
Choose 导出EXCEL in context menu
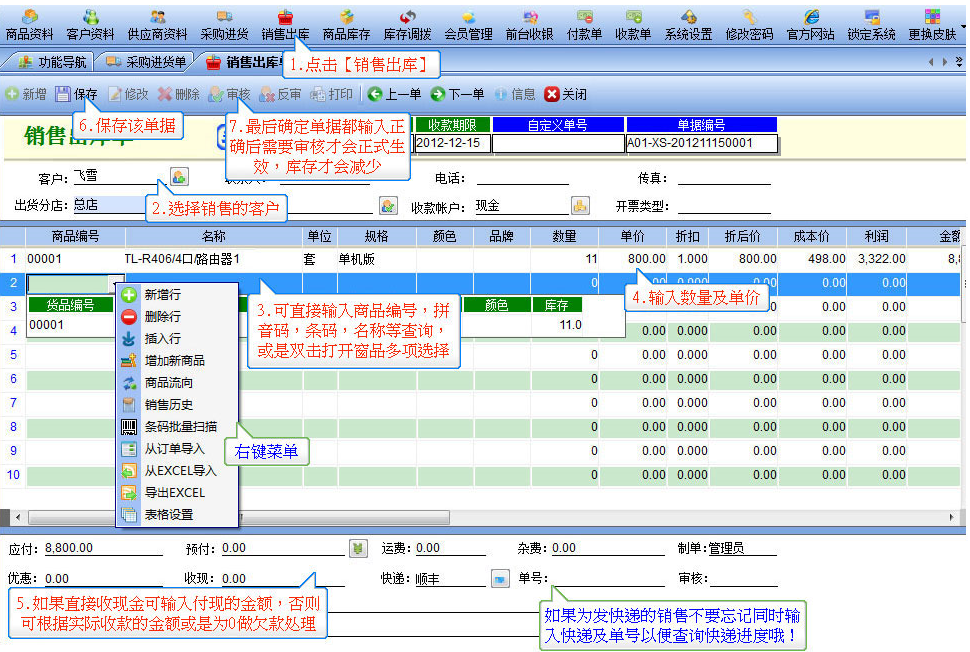(177, 492)
